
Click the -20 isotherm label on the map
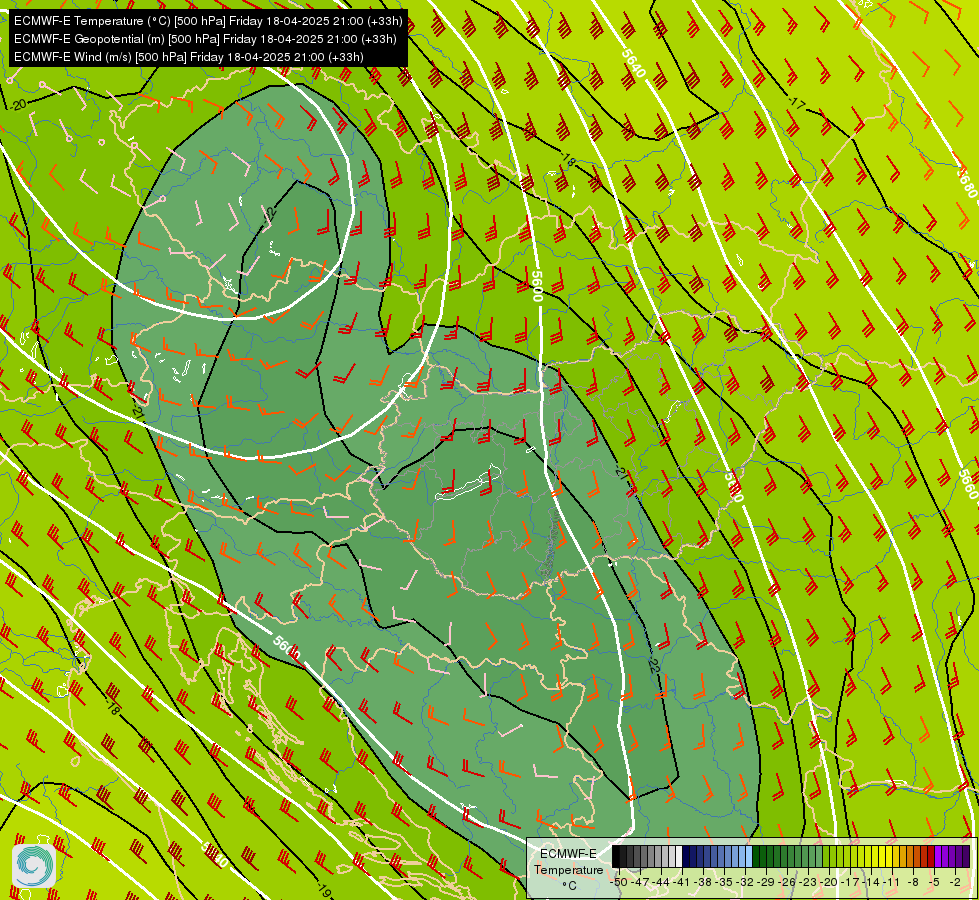click(18, 104)
